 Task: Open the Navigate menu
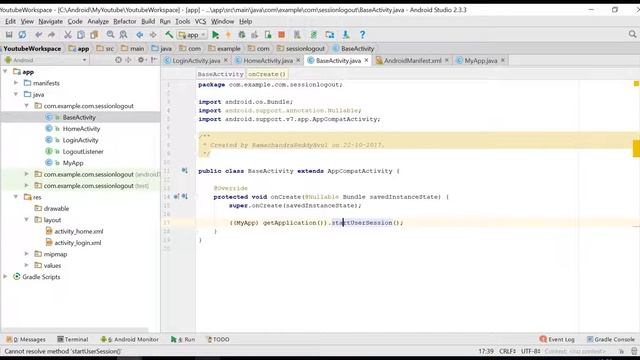coord(51,21)
